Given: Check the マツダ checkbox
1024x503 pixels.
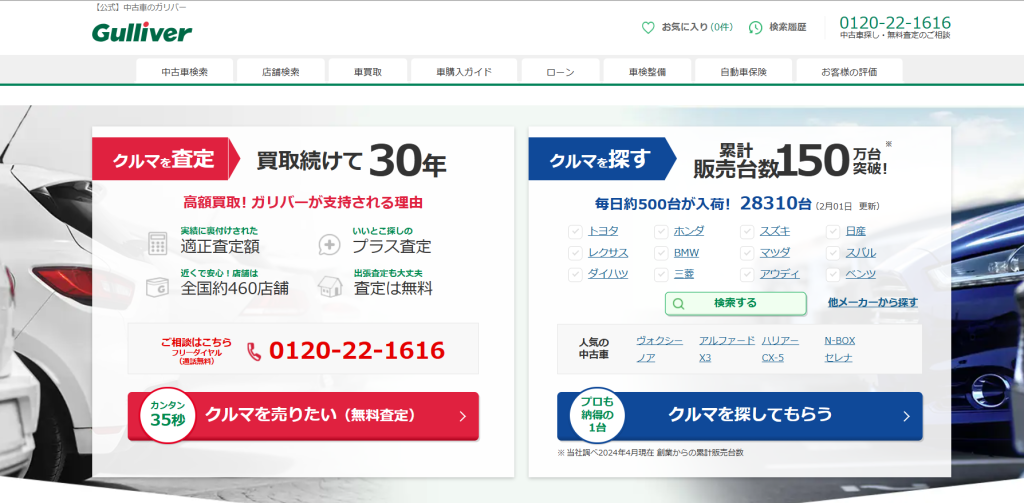Looking at the screenshot, I should point(747,253).
